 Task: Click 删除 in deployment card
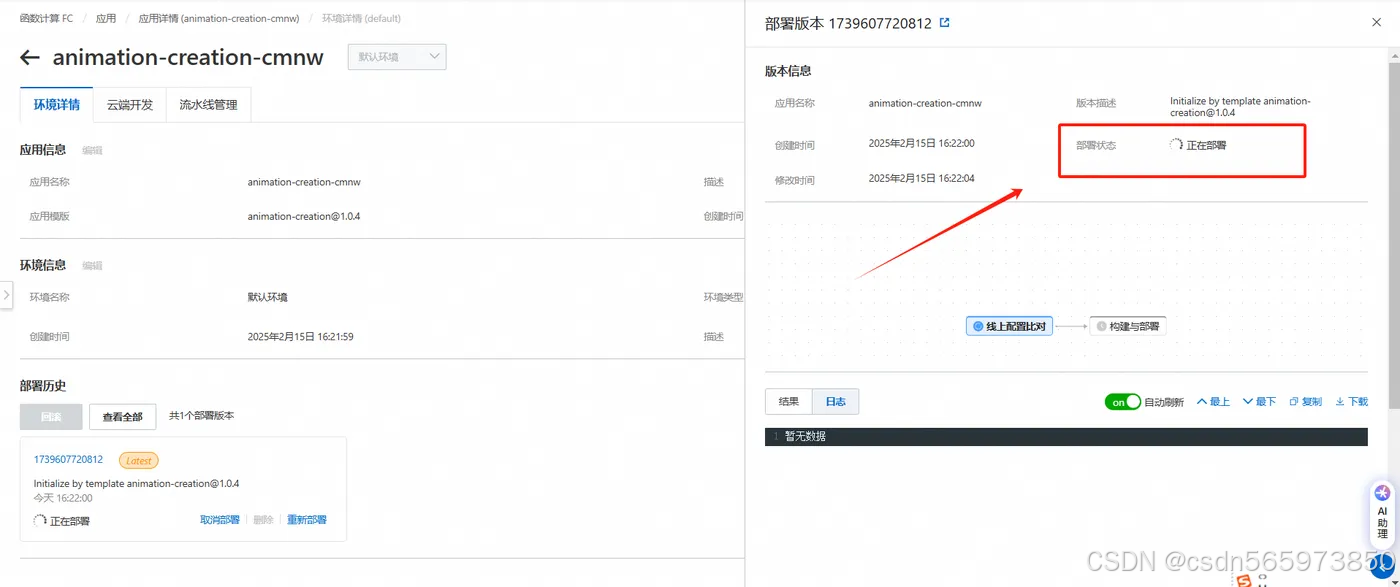263,520
